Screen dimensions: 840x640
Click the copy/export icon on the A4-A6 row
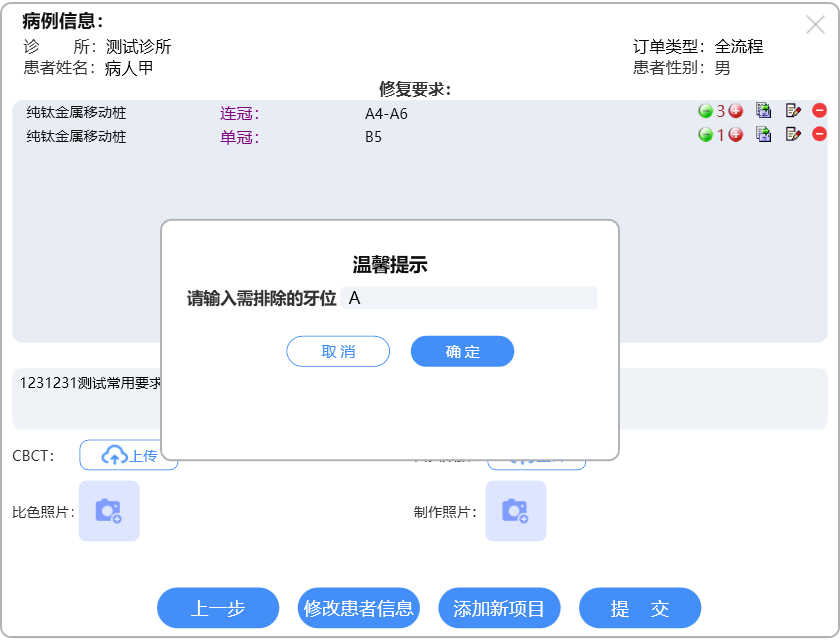(x=764, y=111)
